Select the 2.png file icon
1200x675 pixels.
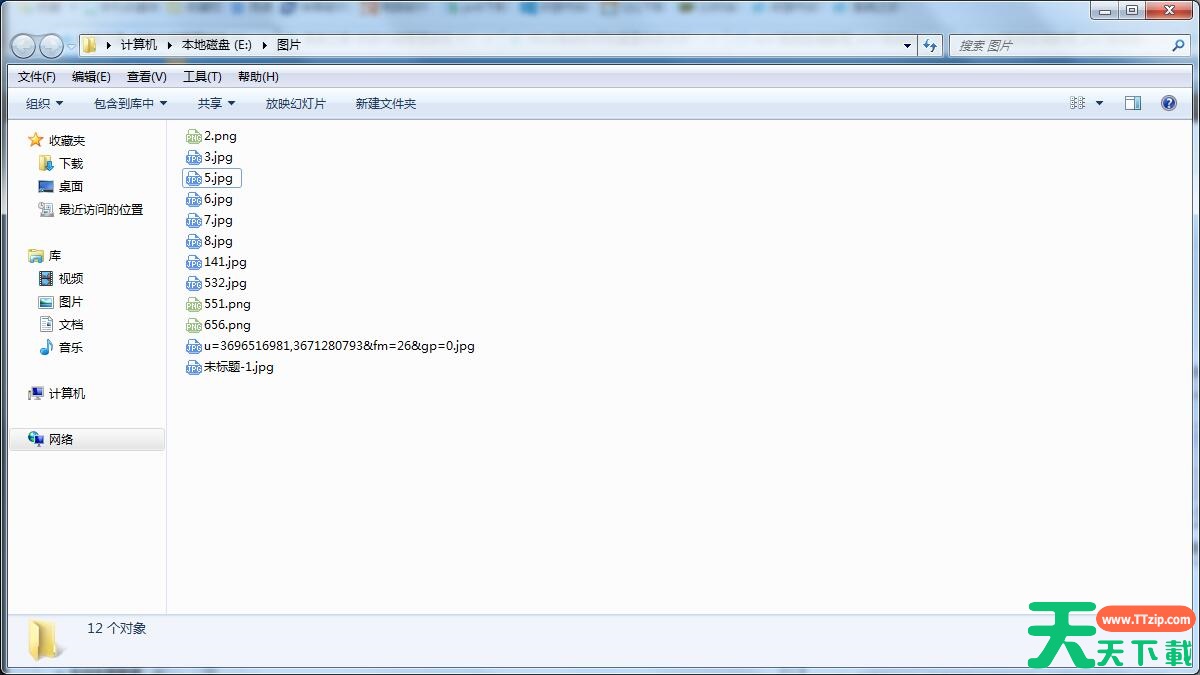pyautogui.click(x=194, y=136)
